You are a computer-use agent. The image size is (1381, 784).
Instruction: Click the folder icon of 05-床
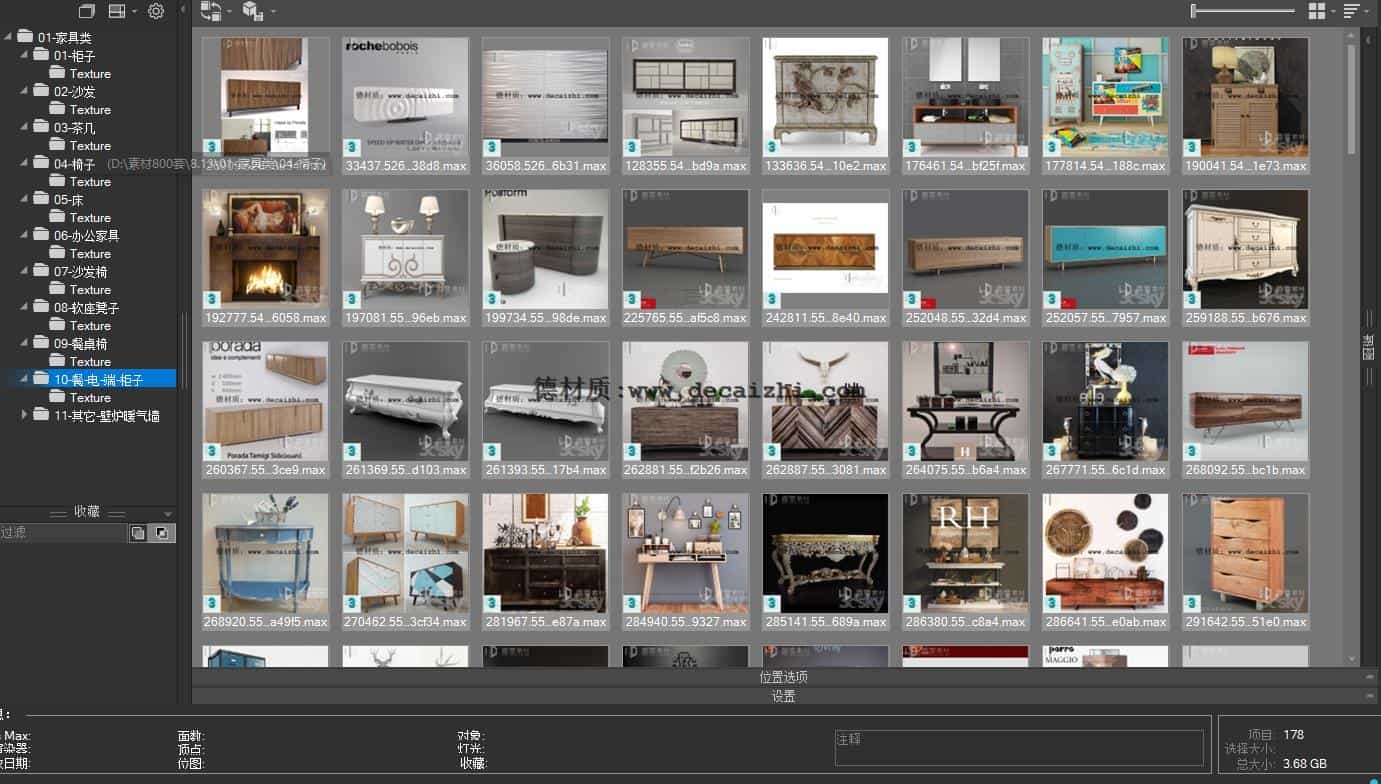(x=41, y=200)
